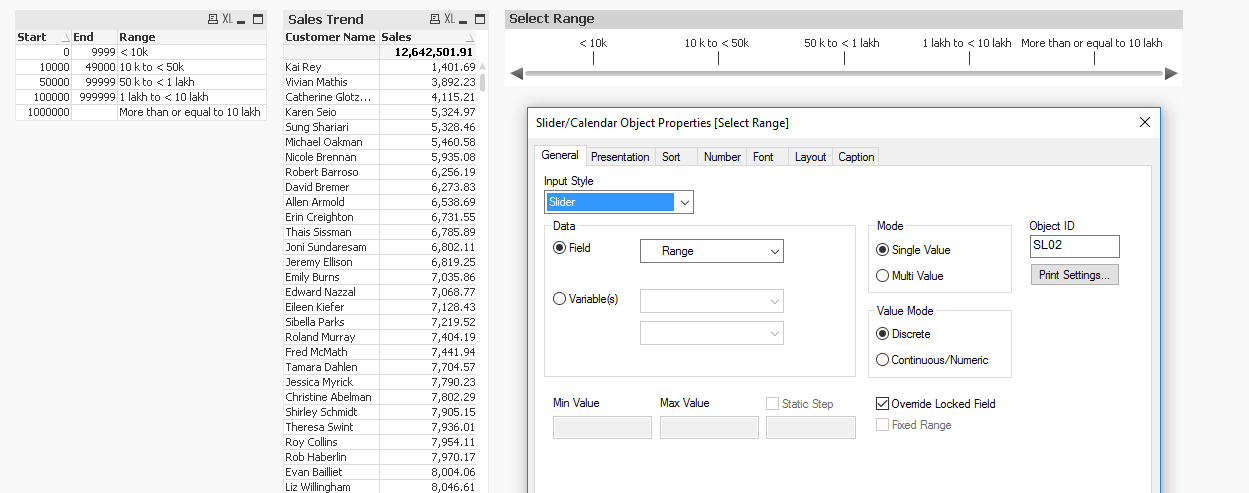The image size is (1249, 493).
Task: Click the Max Value input field
Action: (709, 427)
